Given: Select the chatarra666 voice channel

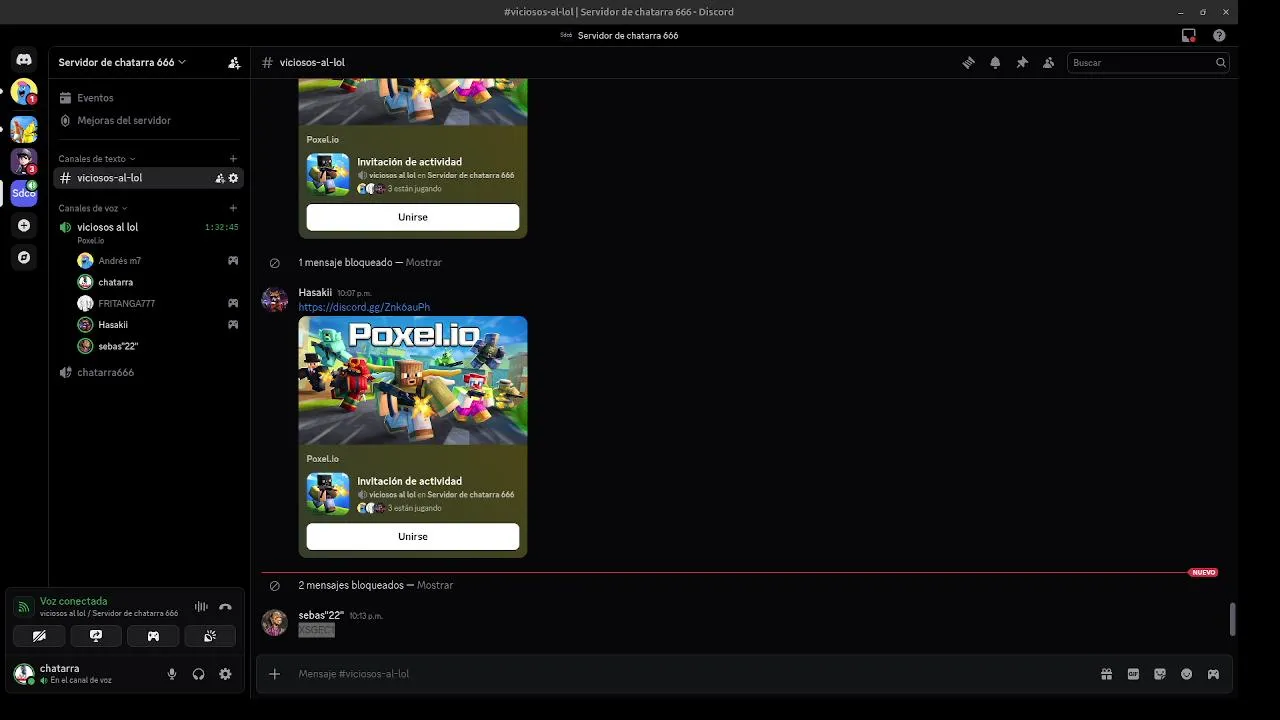Looking at the screenshot, I should click(x=148, y=372).
